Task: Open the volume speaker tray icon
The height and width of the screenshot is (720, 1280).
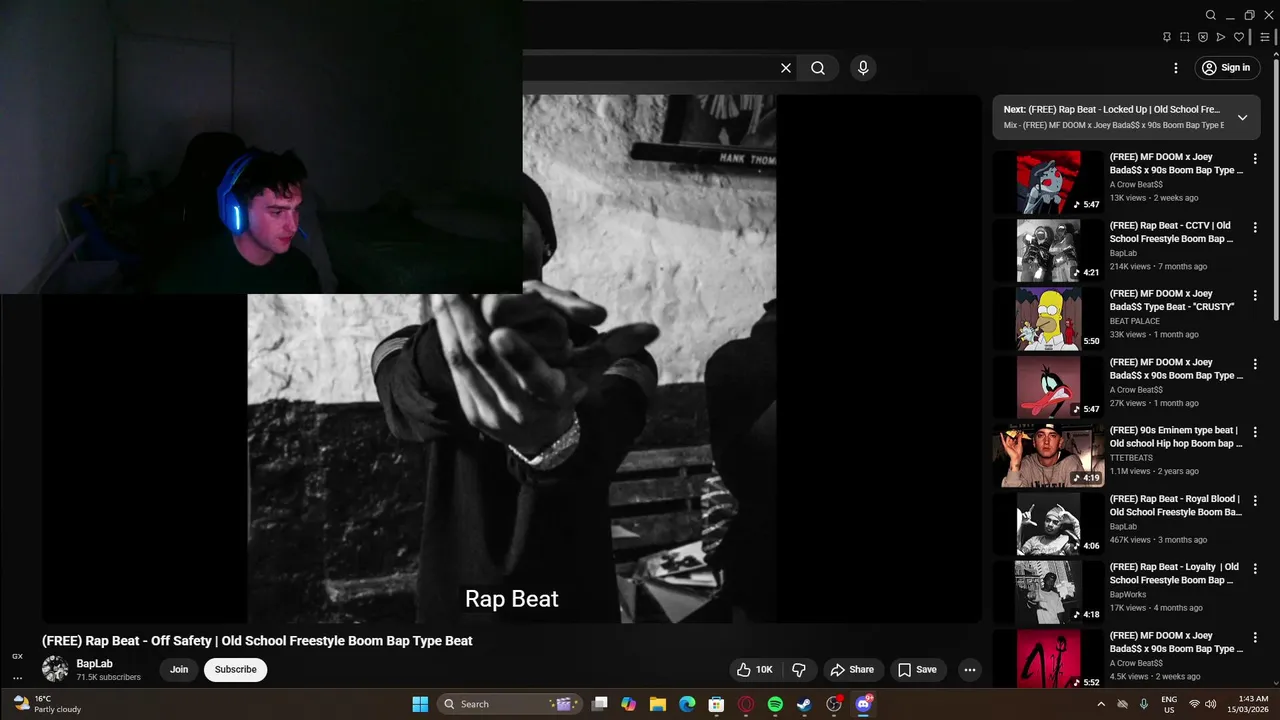Action: click(1210, 704)
